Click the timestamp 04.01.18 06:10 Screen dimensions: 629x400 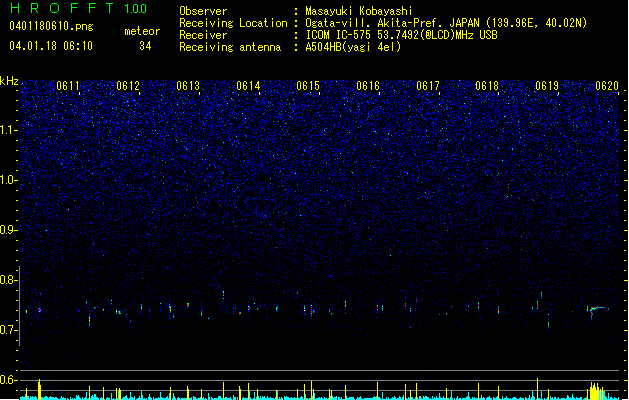click(x=51, y=46)
